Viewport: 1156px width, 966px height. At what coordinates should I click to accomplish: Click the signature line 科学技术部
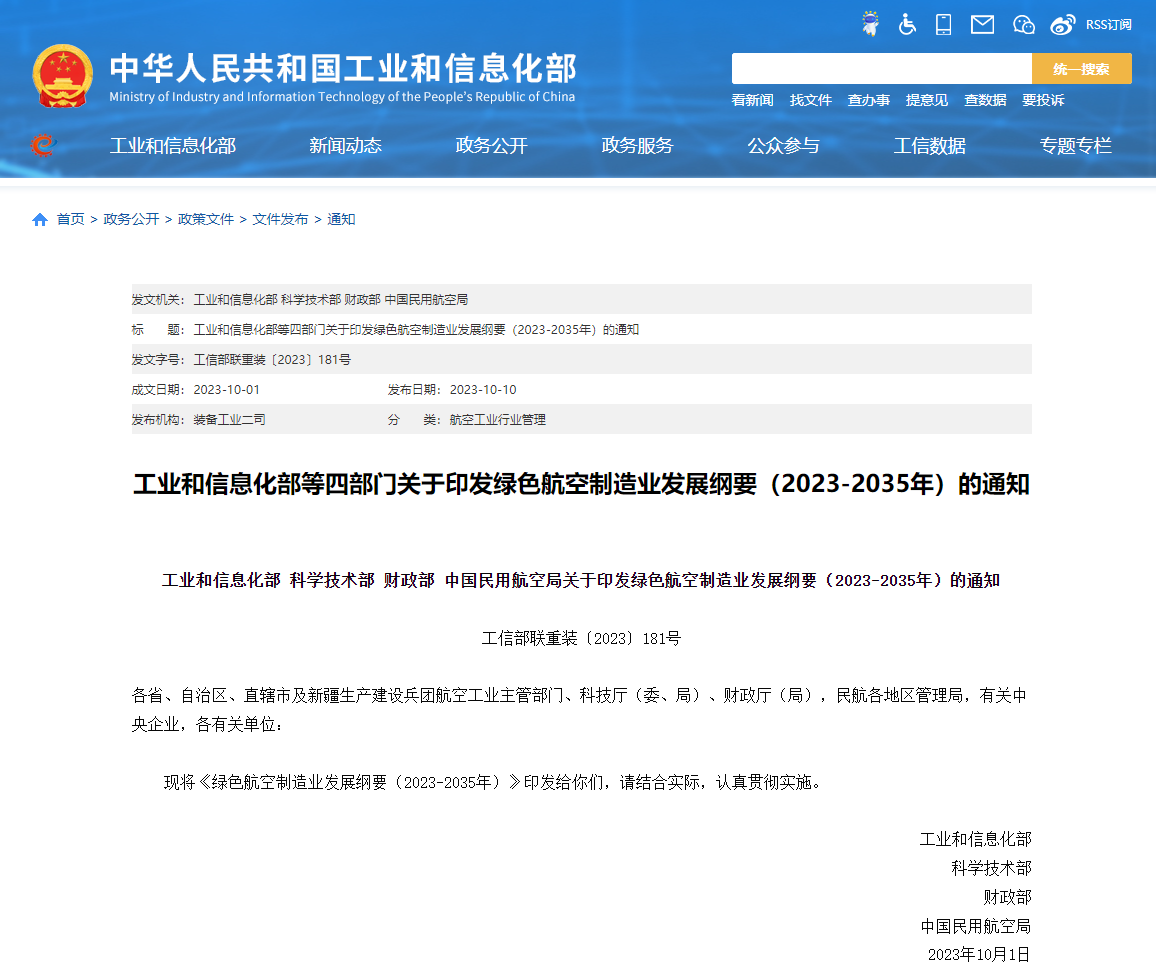click(991, 868)
